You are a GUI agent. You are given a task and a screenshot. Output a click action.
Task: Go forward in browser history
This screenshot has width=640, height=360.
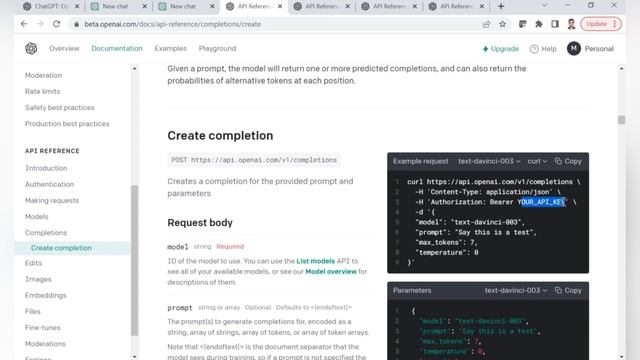(40, 24)
